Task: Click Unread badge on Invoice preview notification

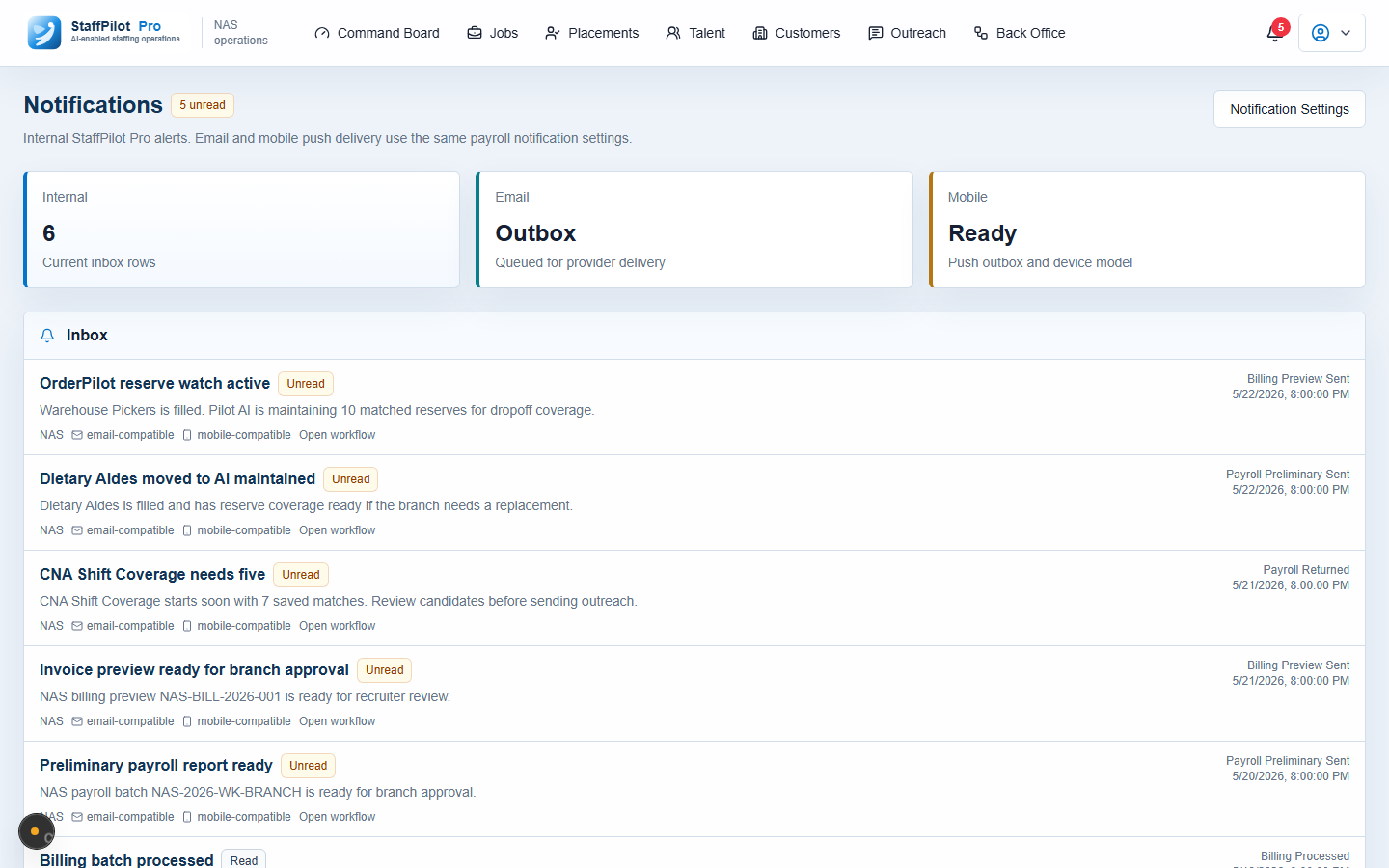Action: pyautogui.click(x=385, y=670)
